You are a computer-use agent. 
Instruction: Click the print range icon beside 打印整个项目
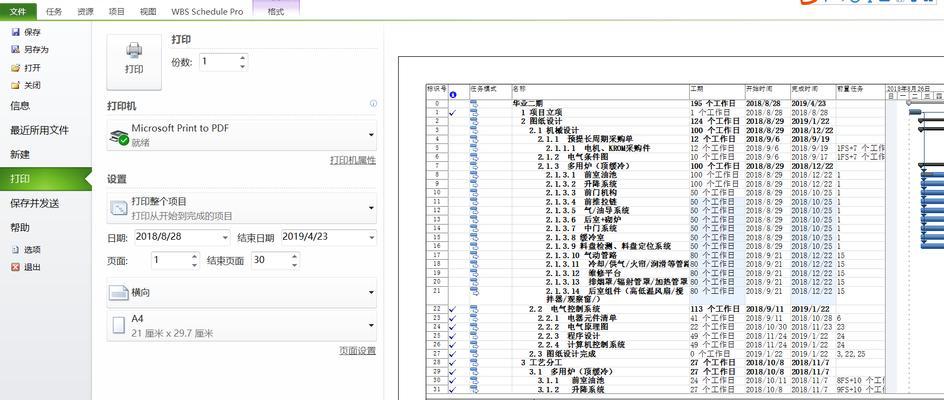[x=119, y=208]
